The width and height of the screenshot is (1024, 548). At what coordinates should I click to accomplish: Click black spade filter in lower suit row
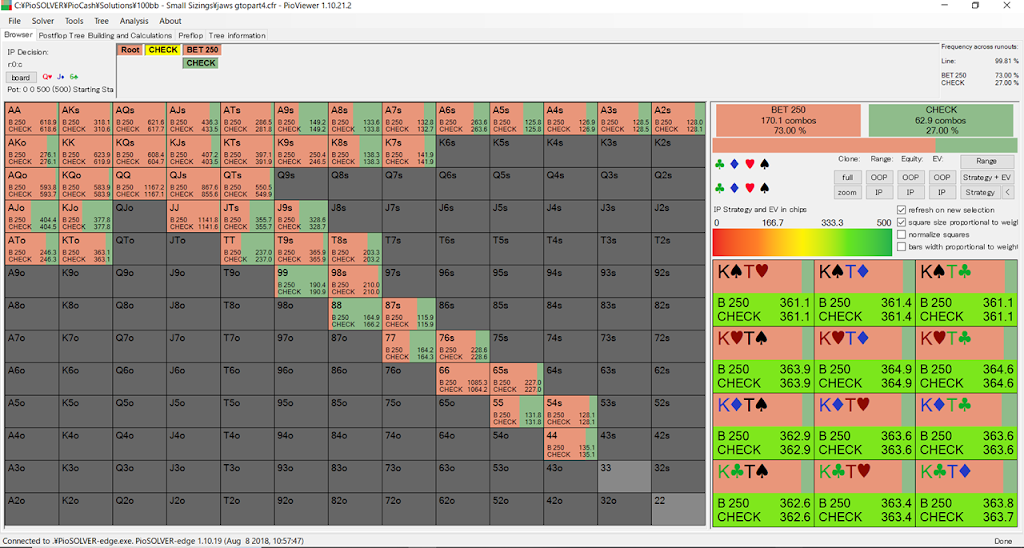[765, 188]
